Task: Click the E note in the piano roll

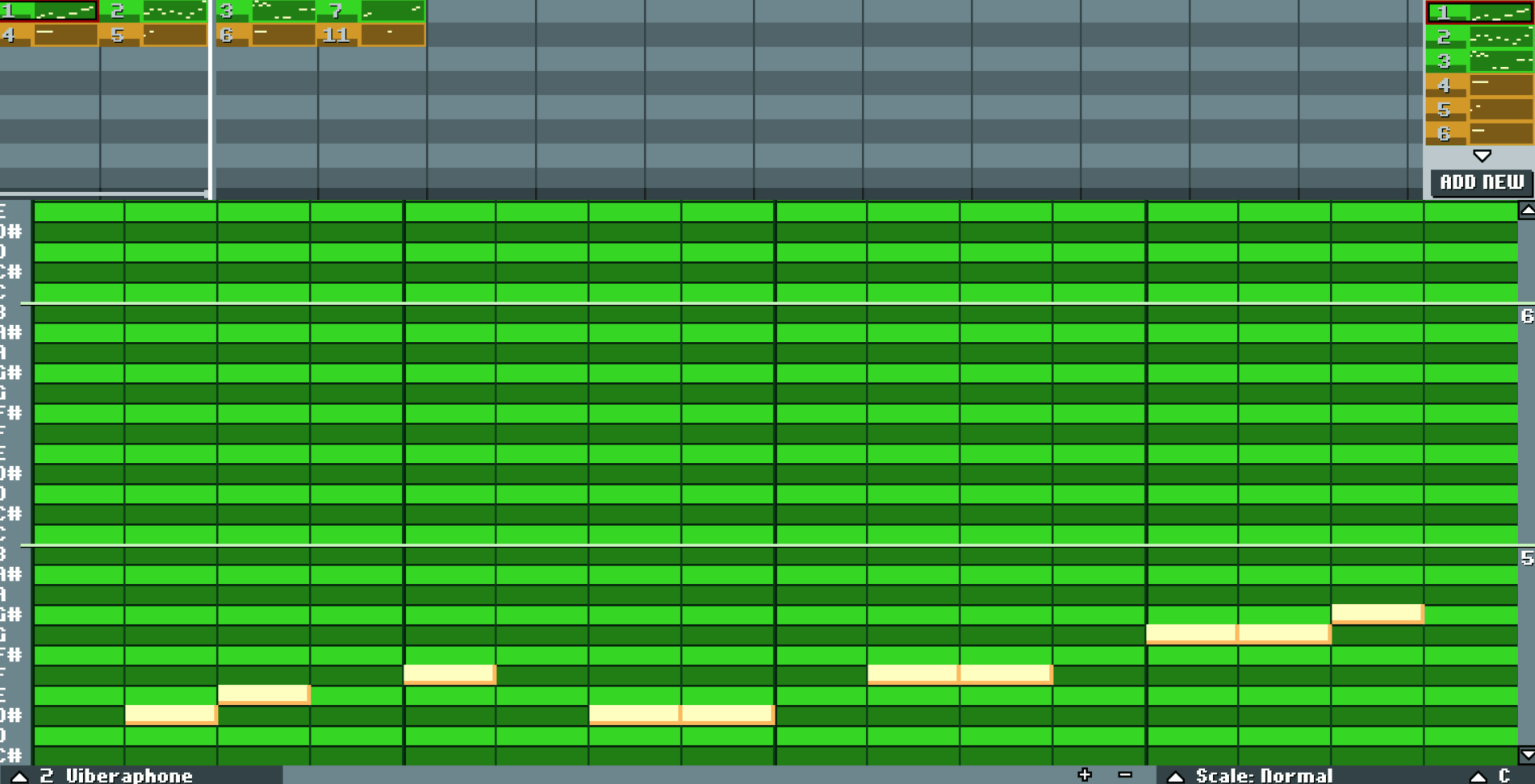Action: 264,694
